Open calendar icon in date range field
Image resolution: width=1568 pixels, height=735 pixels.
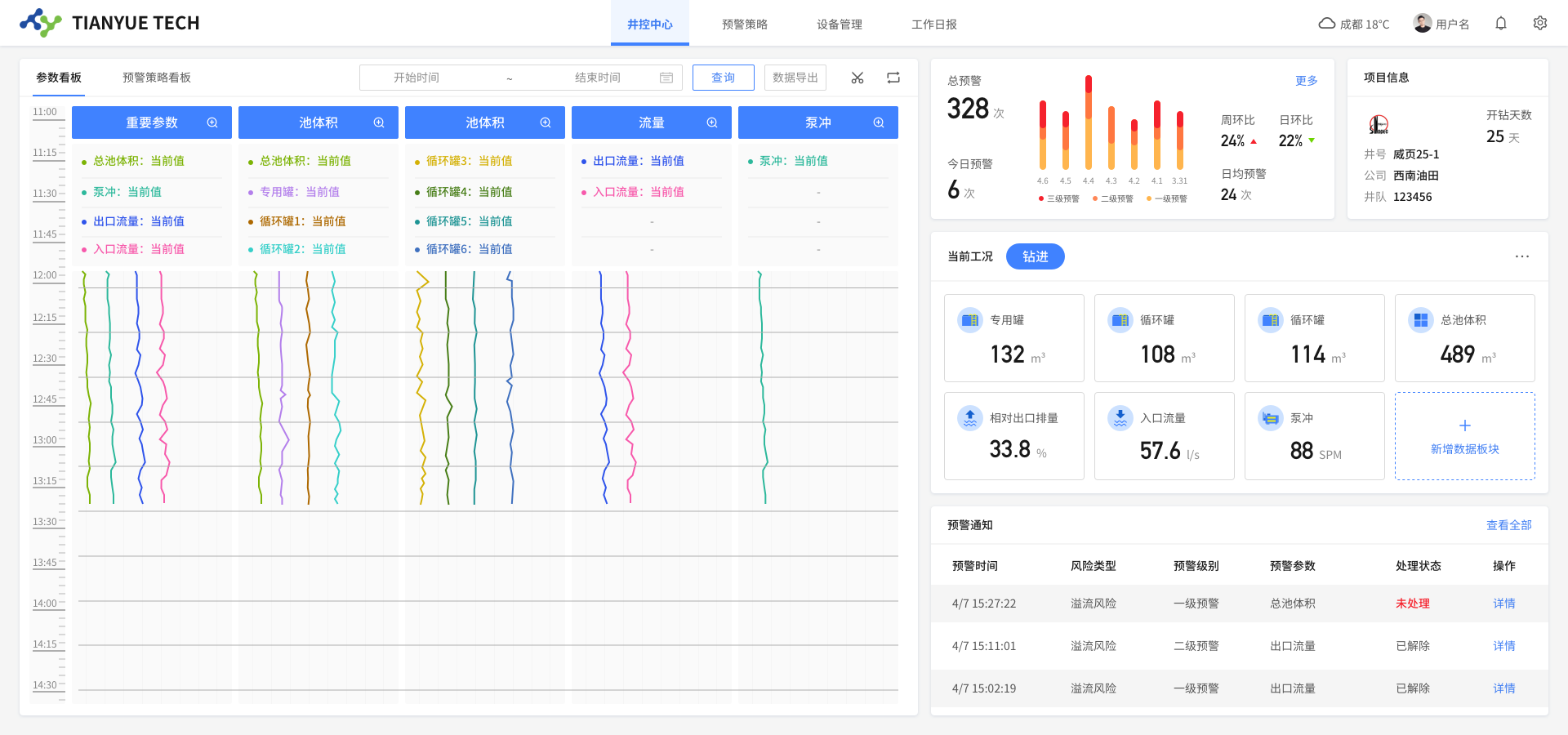(666, 78)
